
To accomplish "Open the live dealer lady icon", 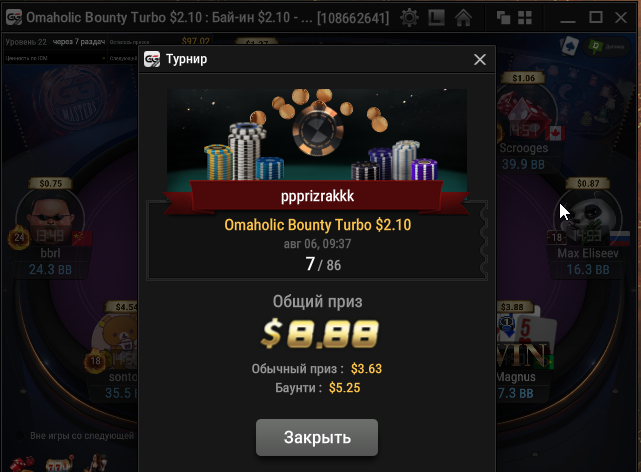I will [97, 463].
